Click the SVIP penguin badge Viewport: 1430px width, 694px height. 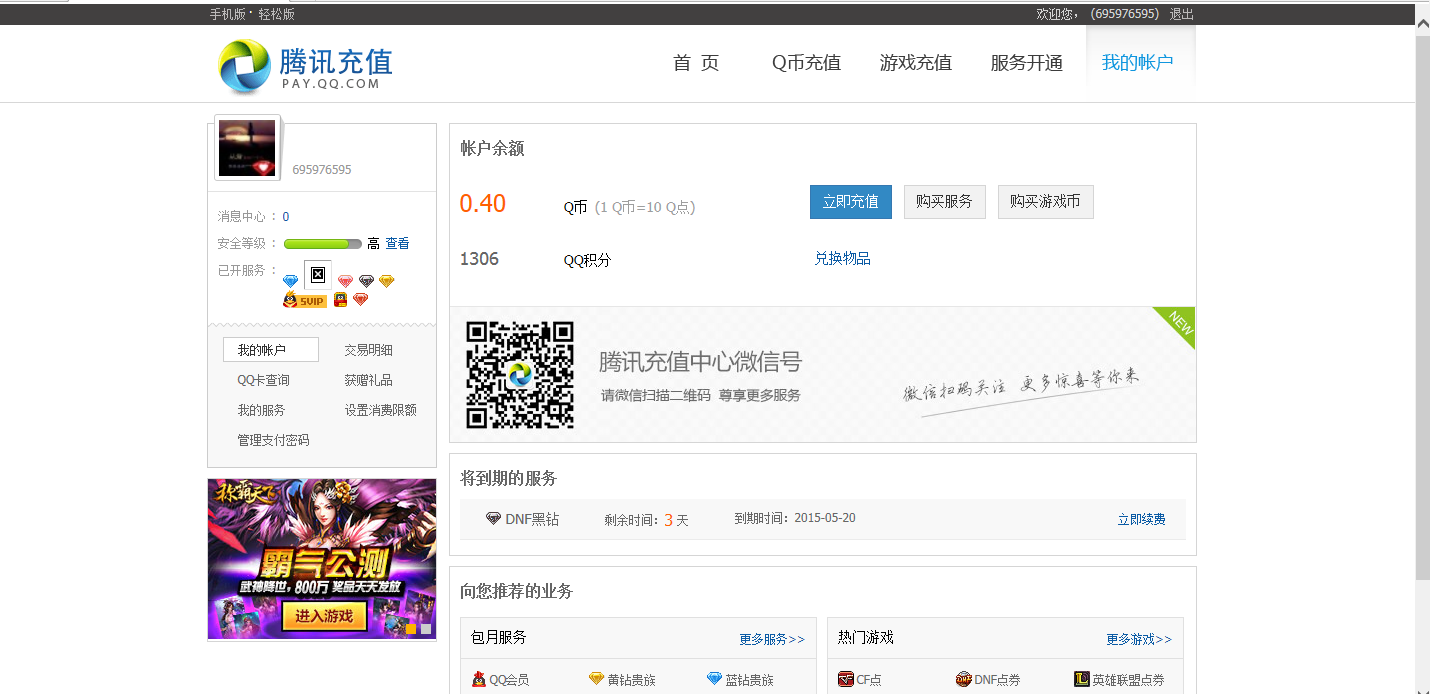[x=305, y=300]
